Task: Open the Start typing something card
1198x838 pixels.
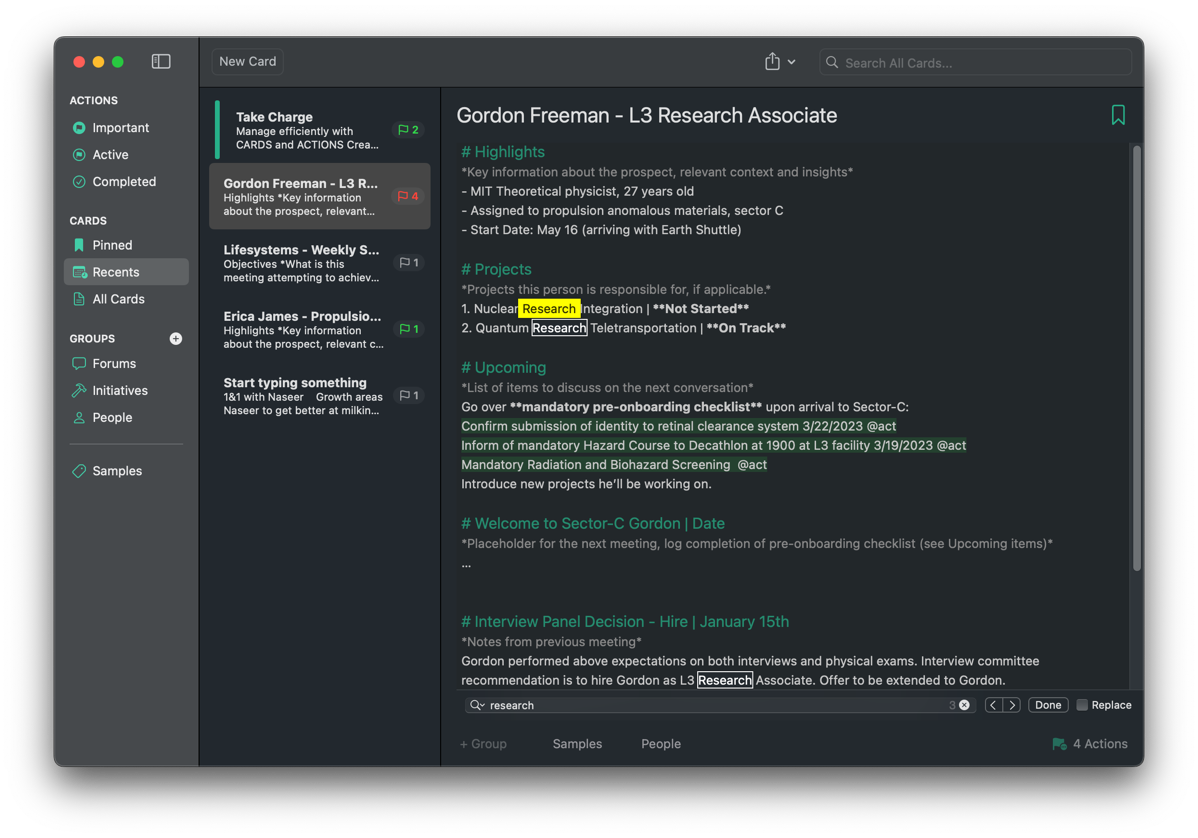Action: coord(320,396)
